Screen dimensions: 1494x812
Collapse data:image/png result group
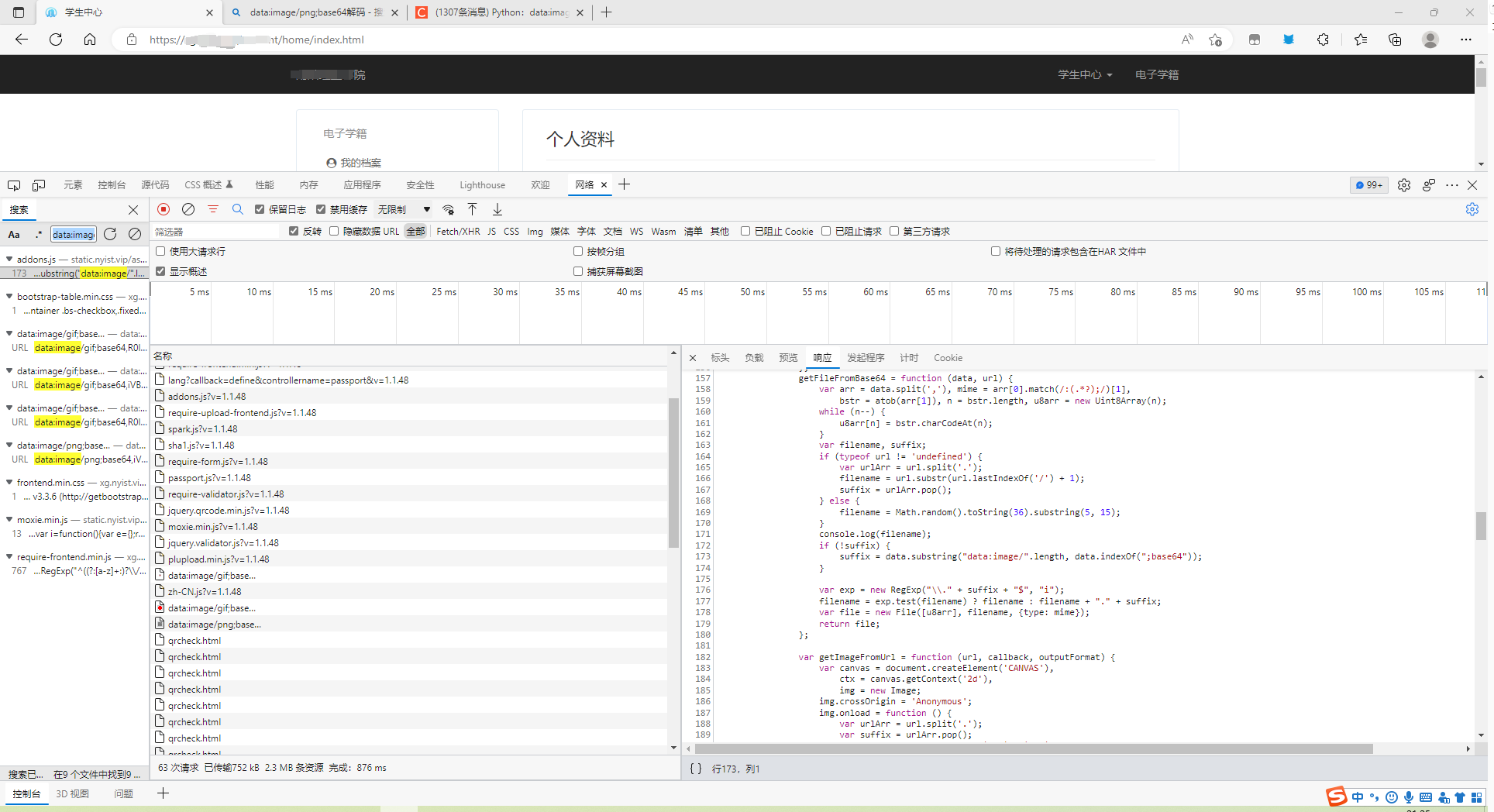pyautogui.click(x=9, y=446)
